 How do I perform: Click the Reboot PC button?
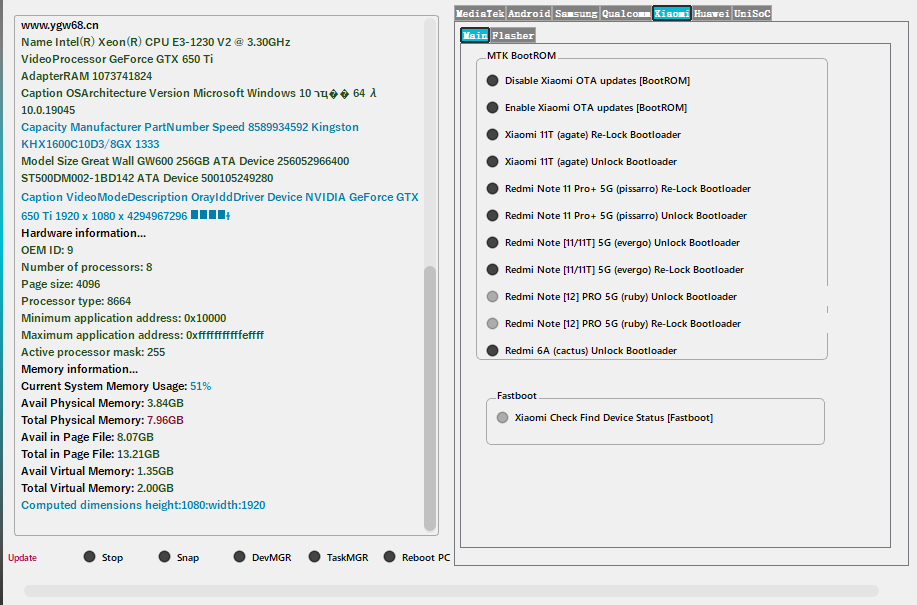point(417,557)
